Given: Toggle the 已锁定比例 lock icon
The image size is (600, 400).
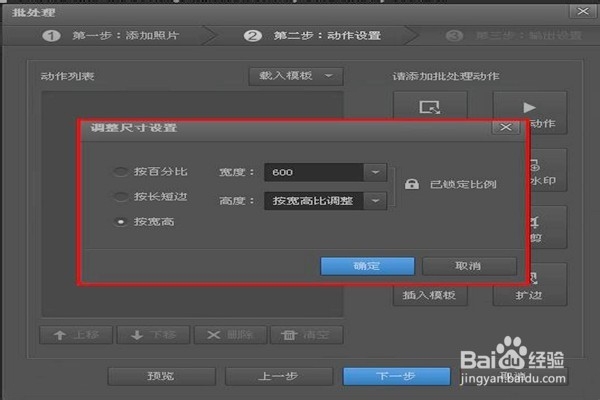Looking at the screenshot, I should pyautogui.click(x=412, y=184).
